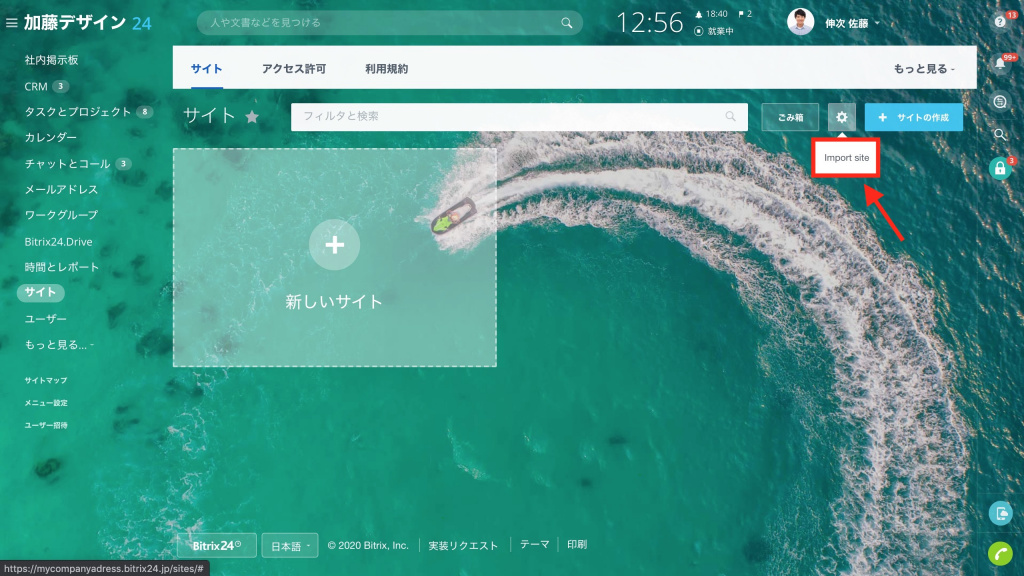Click the settings gear icon
The height and width of the screenshot is (576, 1024).
(x=842, y=117)
